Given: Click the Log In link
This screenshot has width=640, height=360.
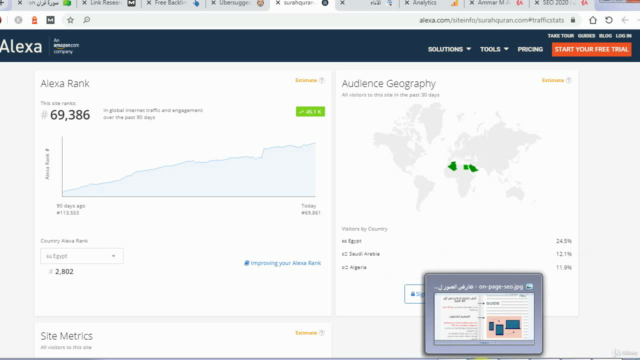Looking at the screenshot, I should pyautogui.click(x=624, y=36).
